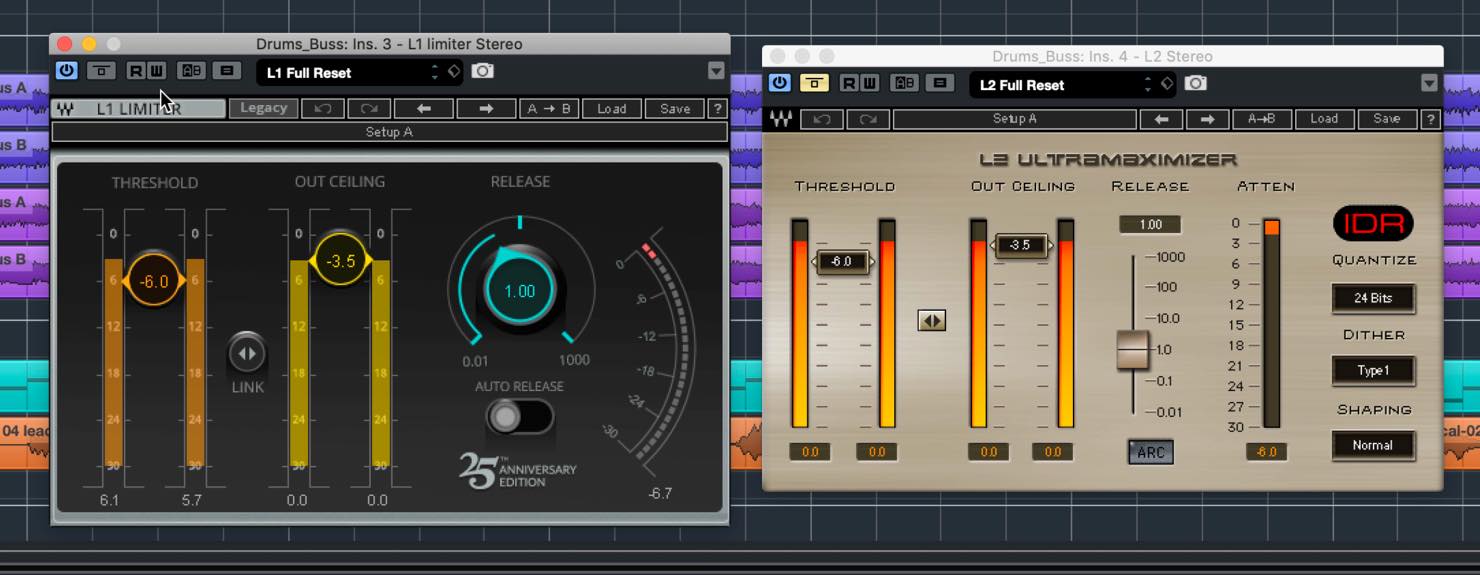Click the Waves logo in L1 limiter toolbar
Screen dimensions: 1480x575
(65, 109)
